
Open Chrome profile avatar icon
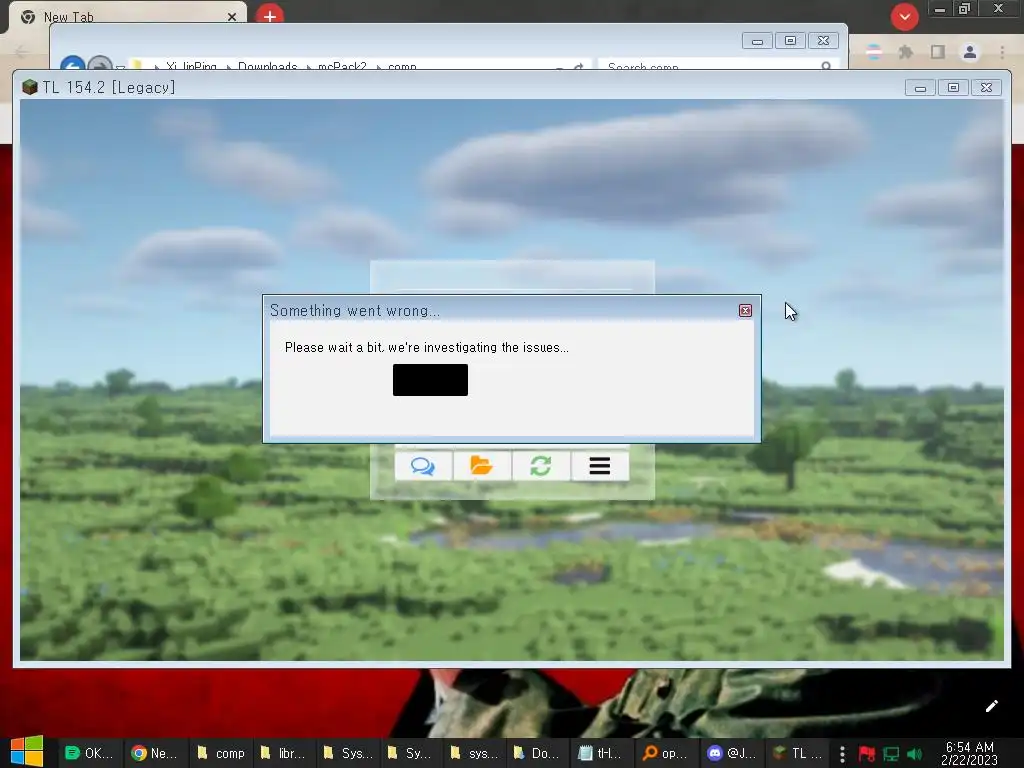(970, 52)
